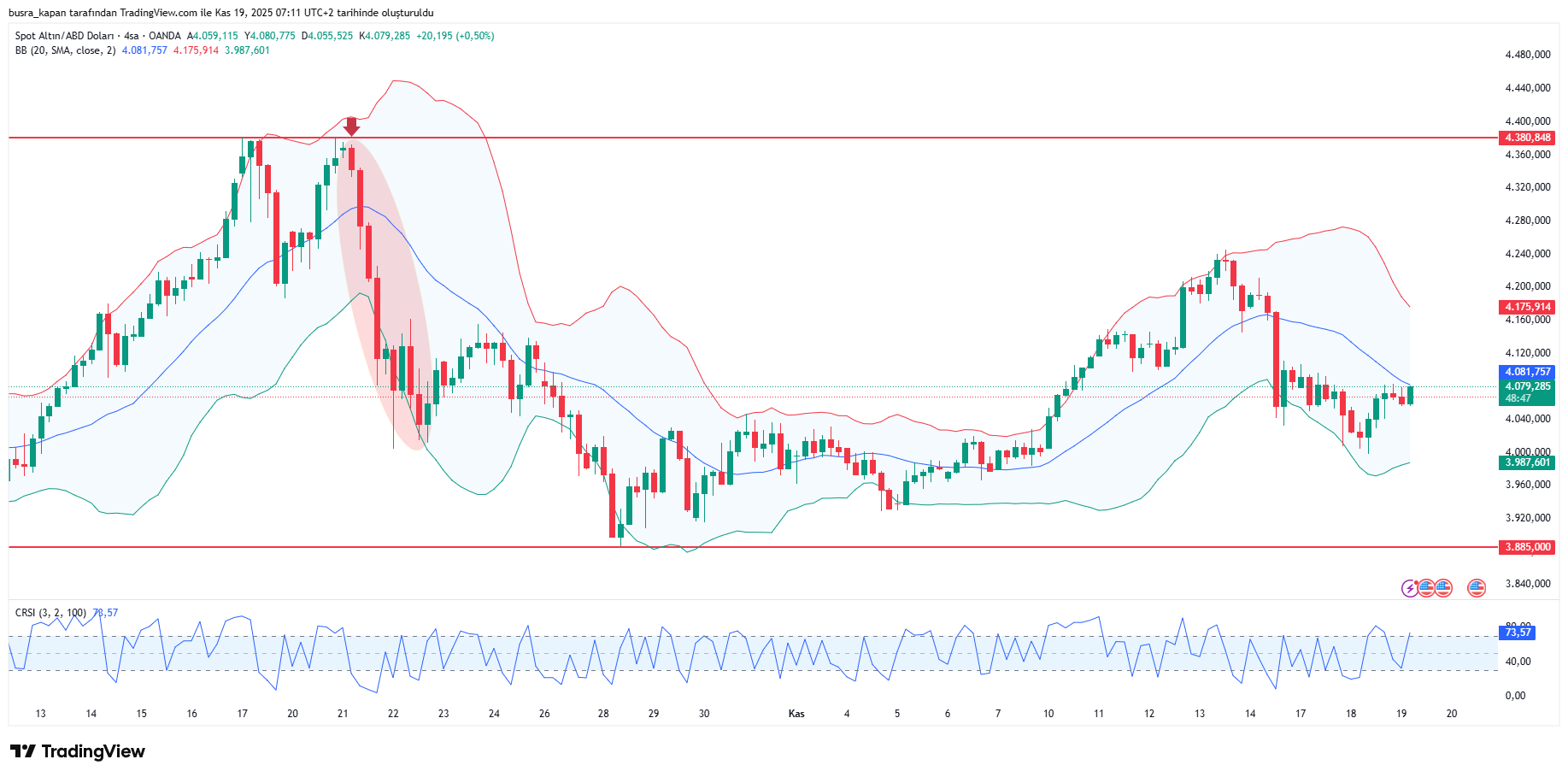Click the red 4.175,914 upper band label
This screenshot has width=1568, height=777.
pos(1527,307)
